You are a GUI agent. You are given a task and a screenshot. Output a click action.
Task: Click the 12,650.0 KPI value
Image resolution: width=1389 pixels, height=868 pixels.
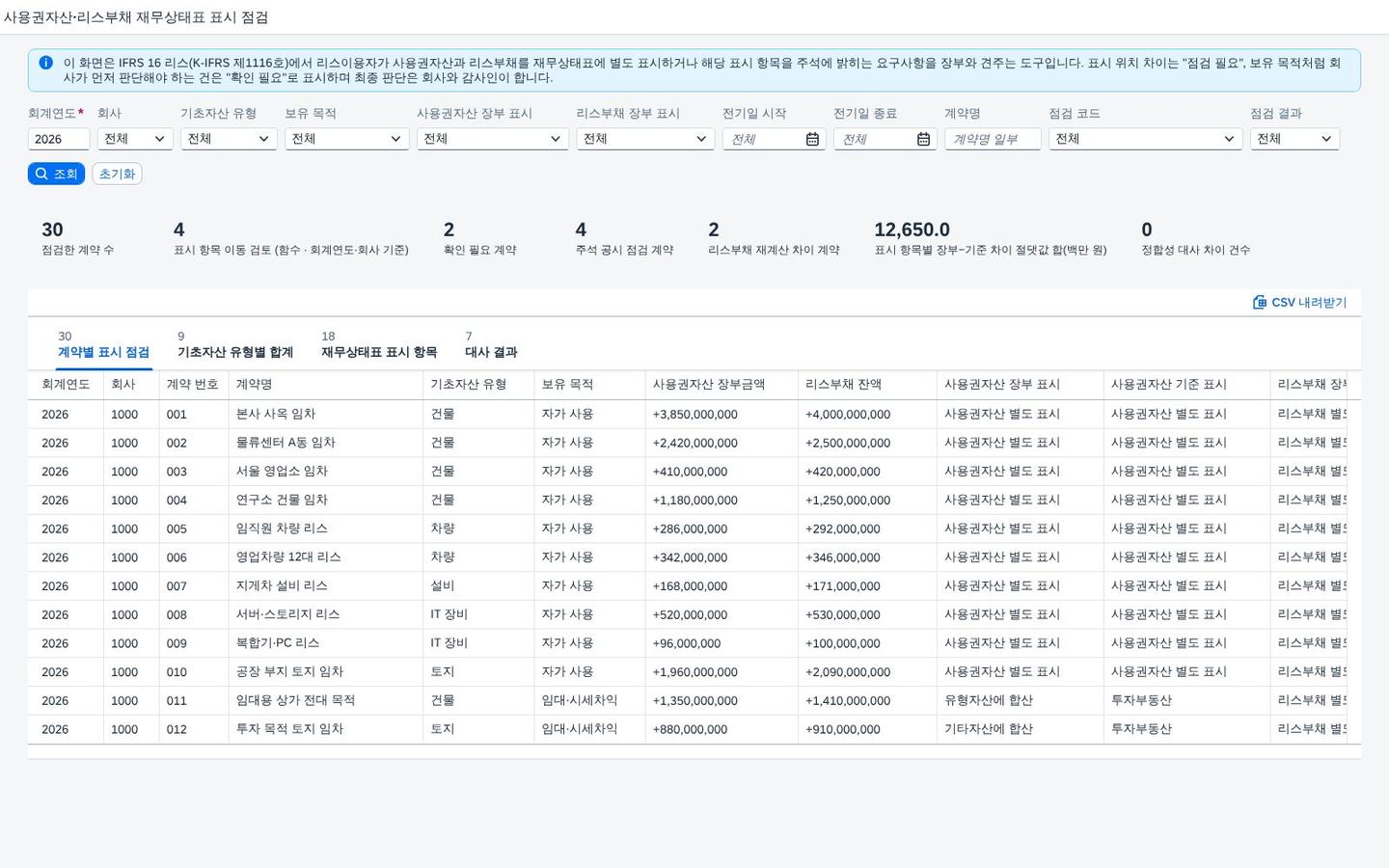(912, 230)
